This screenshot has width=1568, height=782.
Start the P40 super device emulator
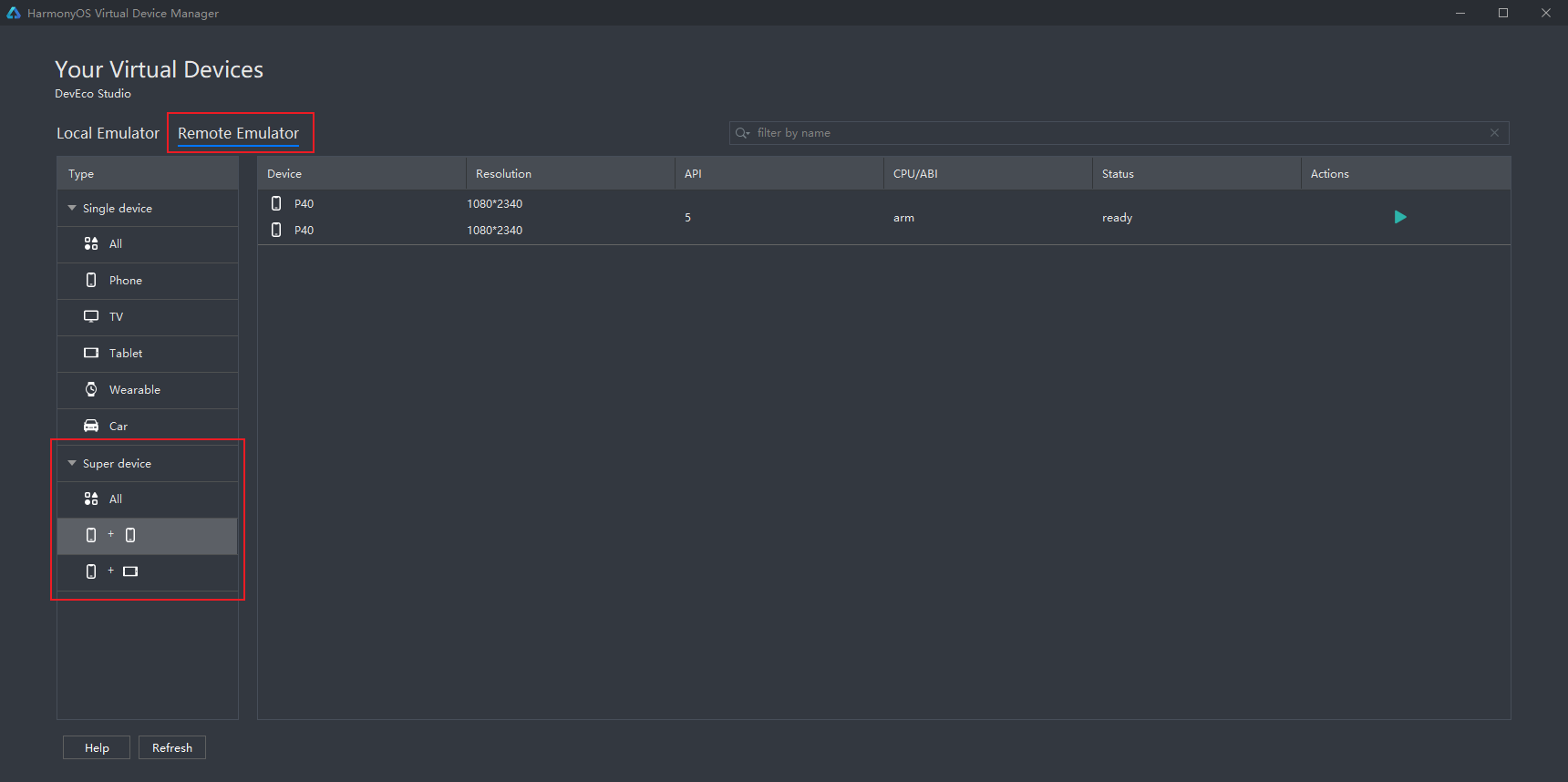[x=1400, y=217]
